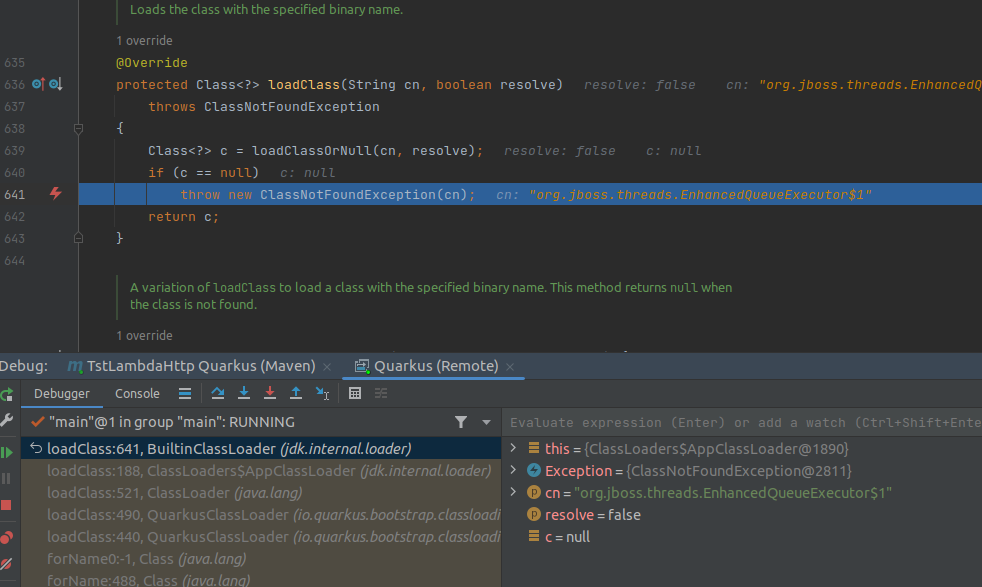The width and height of the screenshot is (982, 587).
Task: Collapse code fold marker at line 638
Action: 78,128
